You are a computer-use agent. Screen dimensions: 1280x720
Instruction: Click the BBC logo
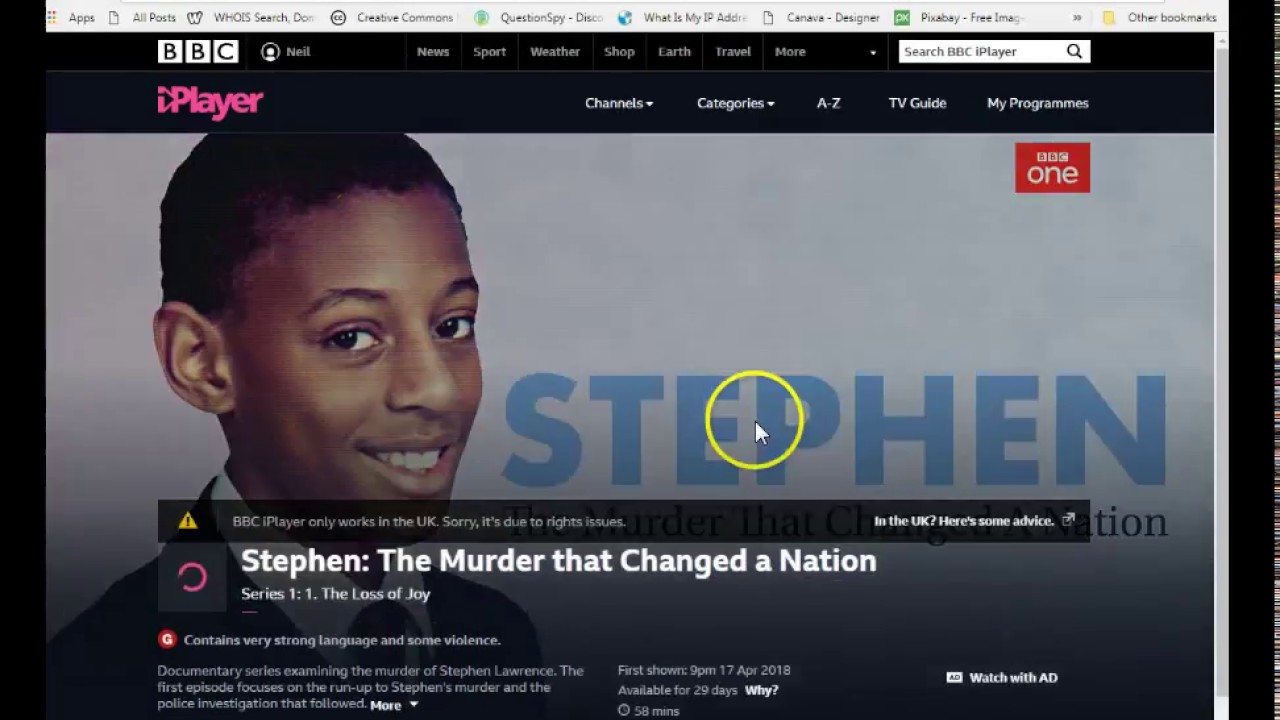click(198, 51)
